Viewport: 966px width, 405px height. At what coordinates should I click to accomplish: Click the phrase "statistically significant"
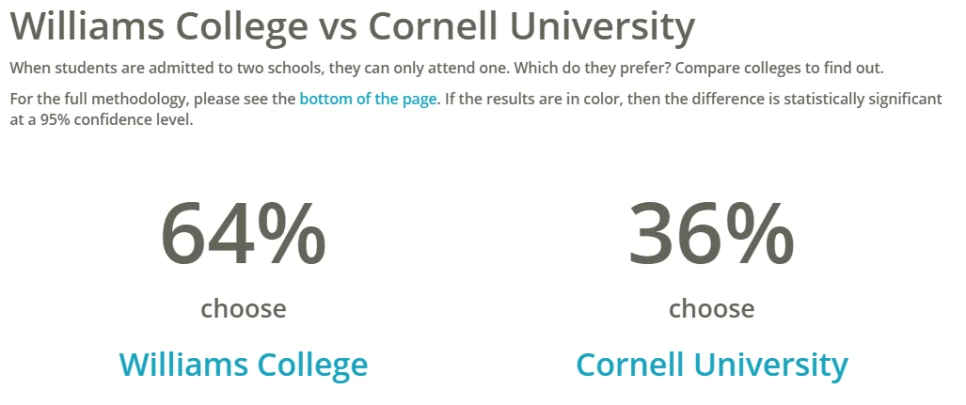pos(856,99)
